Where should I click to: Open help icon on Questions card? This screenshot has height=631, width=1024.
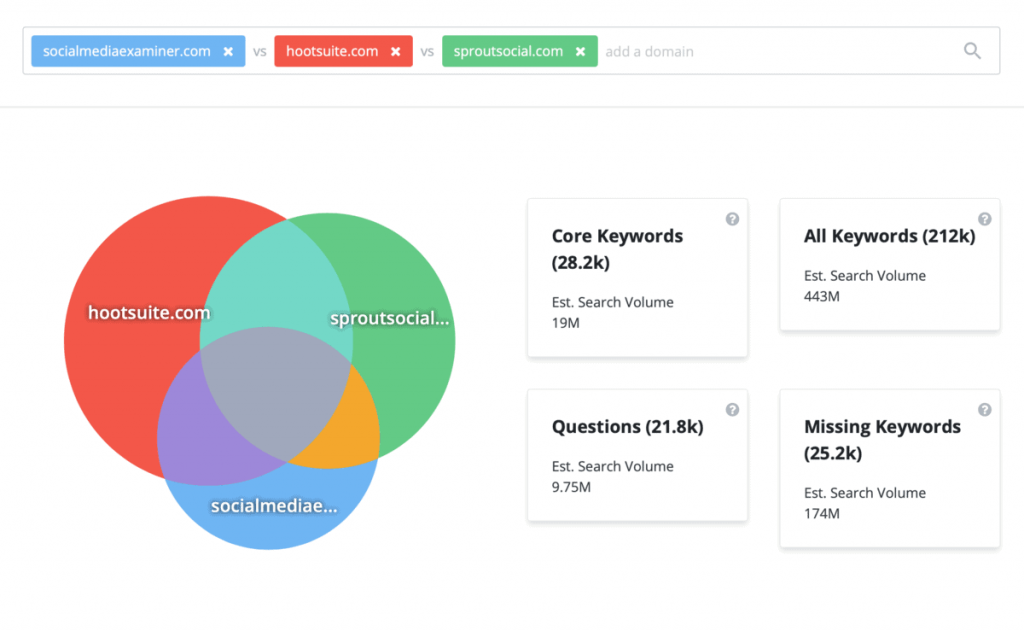click(732, 409)
